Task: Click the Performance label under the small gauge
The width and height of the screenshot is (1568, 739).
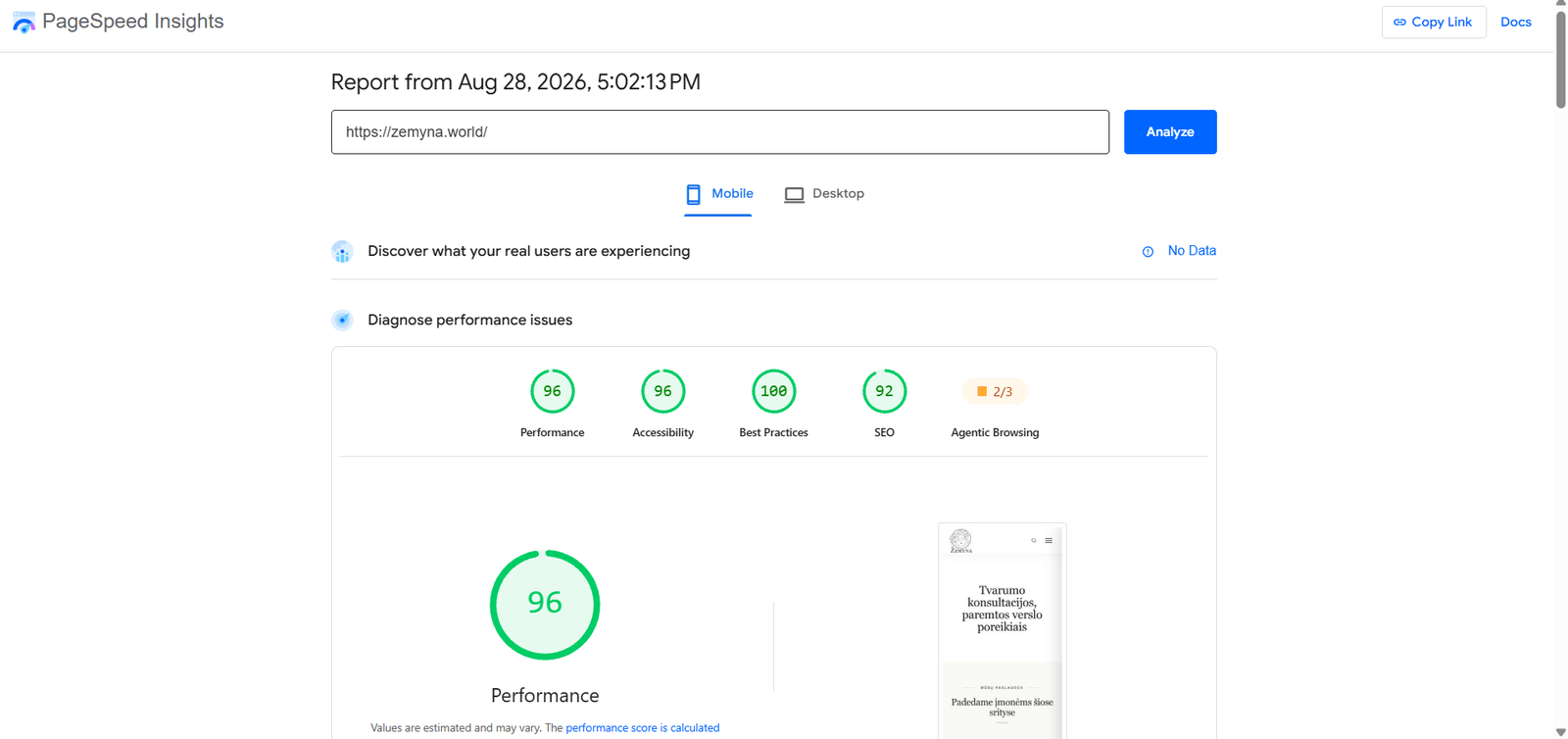Action: (x=552, y=432)
